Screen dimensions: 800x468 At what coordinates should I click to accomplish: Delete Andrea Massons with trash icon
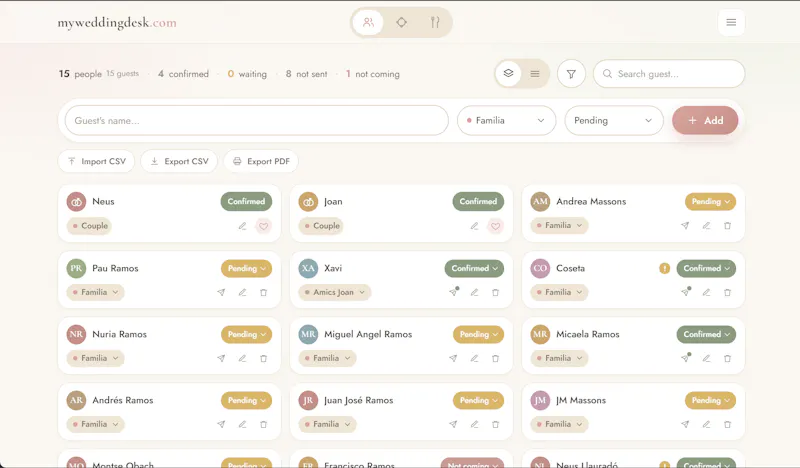pos(728,226)
